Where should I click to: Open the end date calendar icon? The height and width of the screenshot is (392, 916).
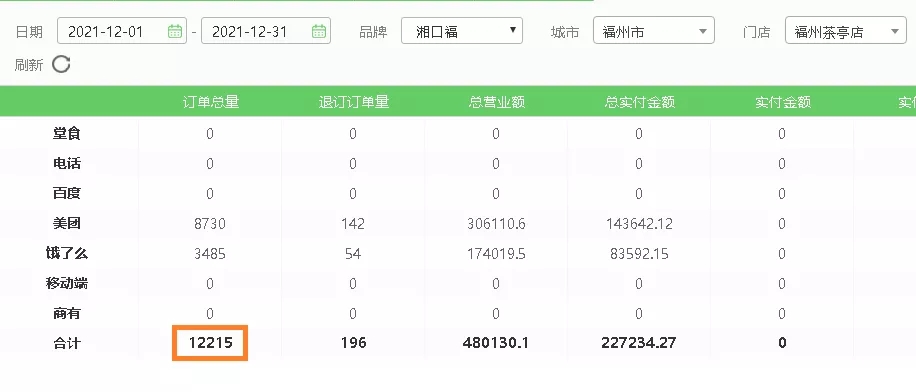coord(318,32)
